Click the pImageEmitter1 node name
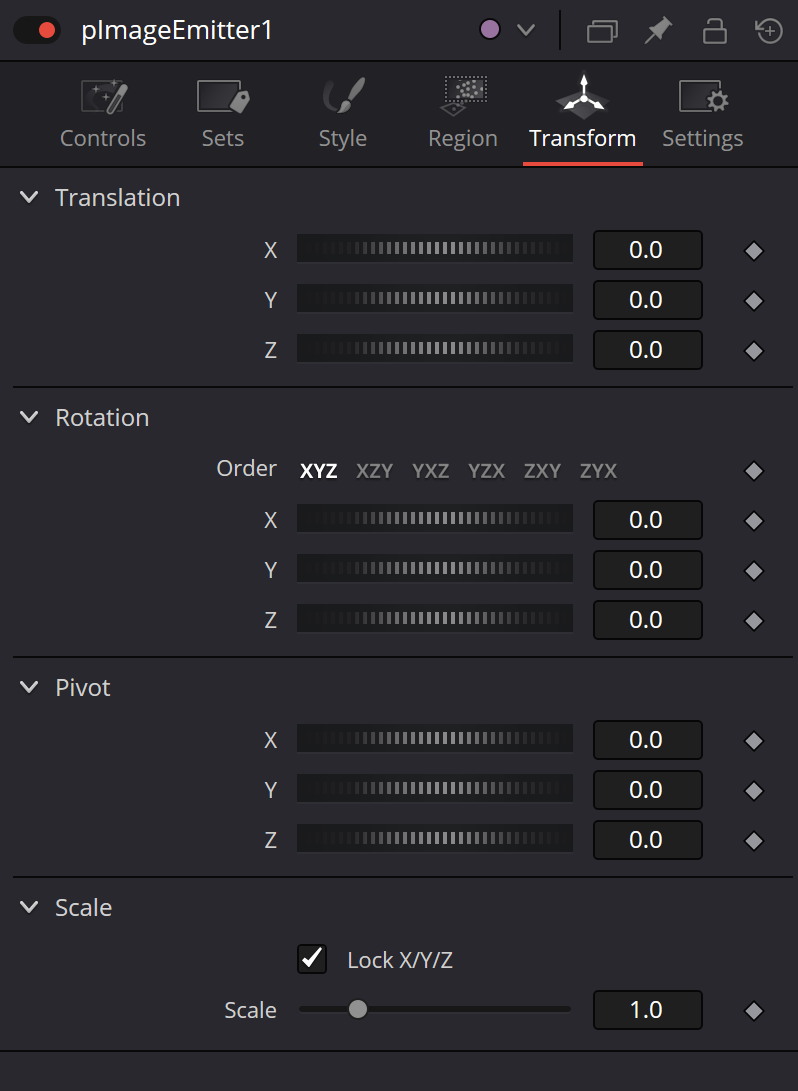This screenshot has width=798, height=1091. (x=177, y=31)
